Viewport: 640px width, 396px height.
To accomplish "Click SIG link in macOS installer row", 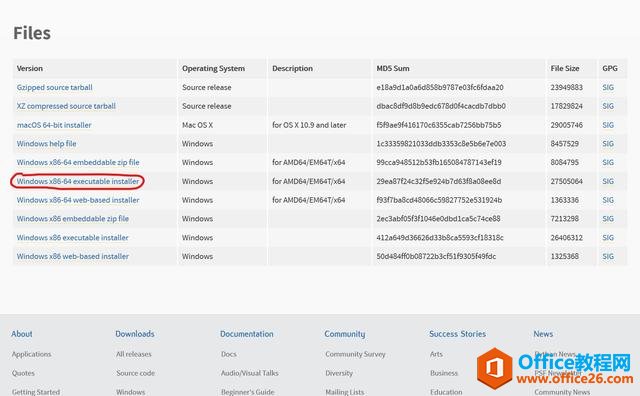I will pyautogui.click(x=608, y=125).
